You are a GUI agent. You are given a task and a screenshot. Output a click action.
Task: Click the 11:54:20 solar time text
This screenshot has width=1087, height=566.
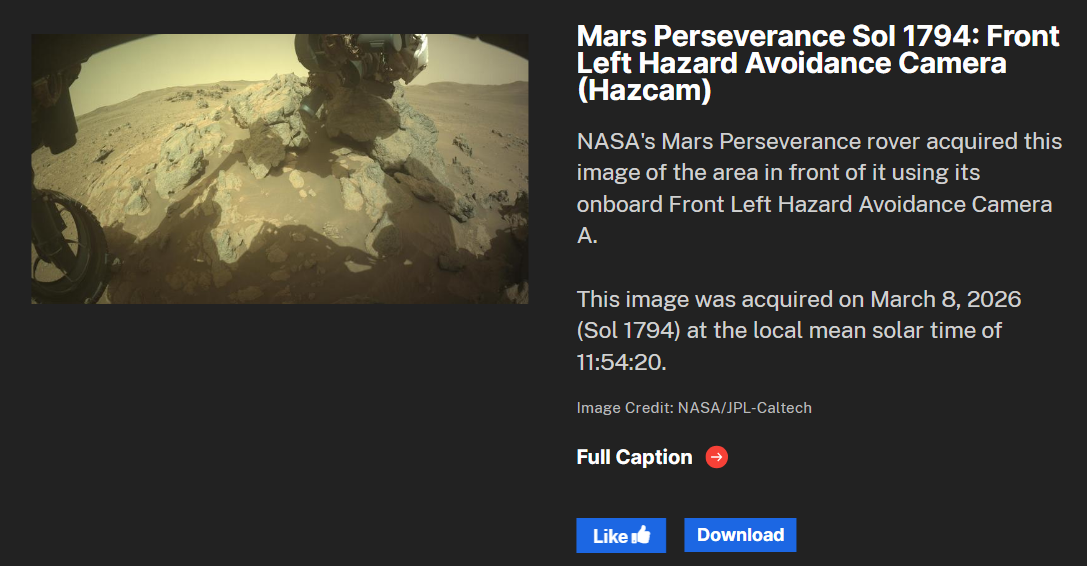click(621, 362)
